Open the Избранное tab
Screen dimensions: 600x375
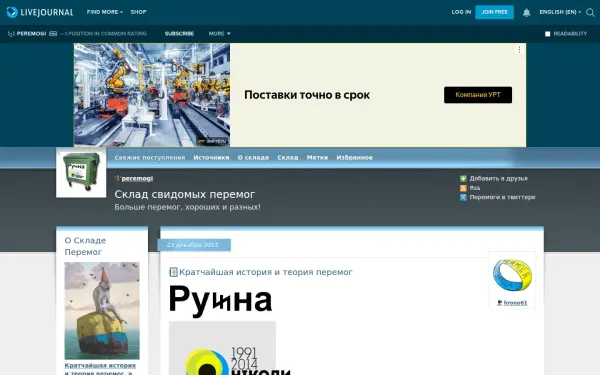tap(354, 158)
